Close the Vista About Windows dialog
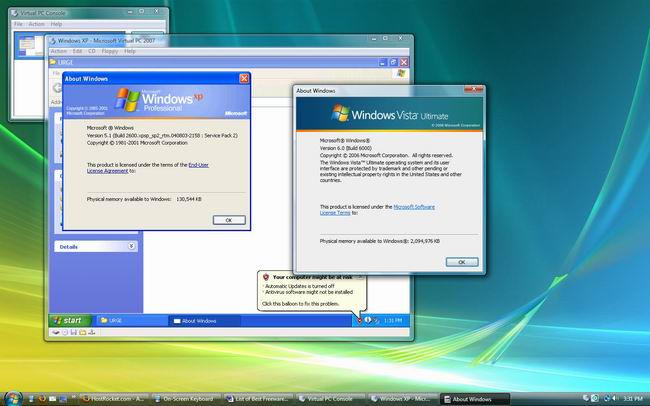Screen dimensions: 650x406 tap(473, 89)
